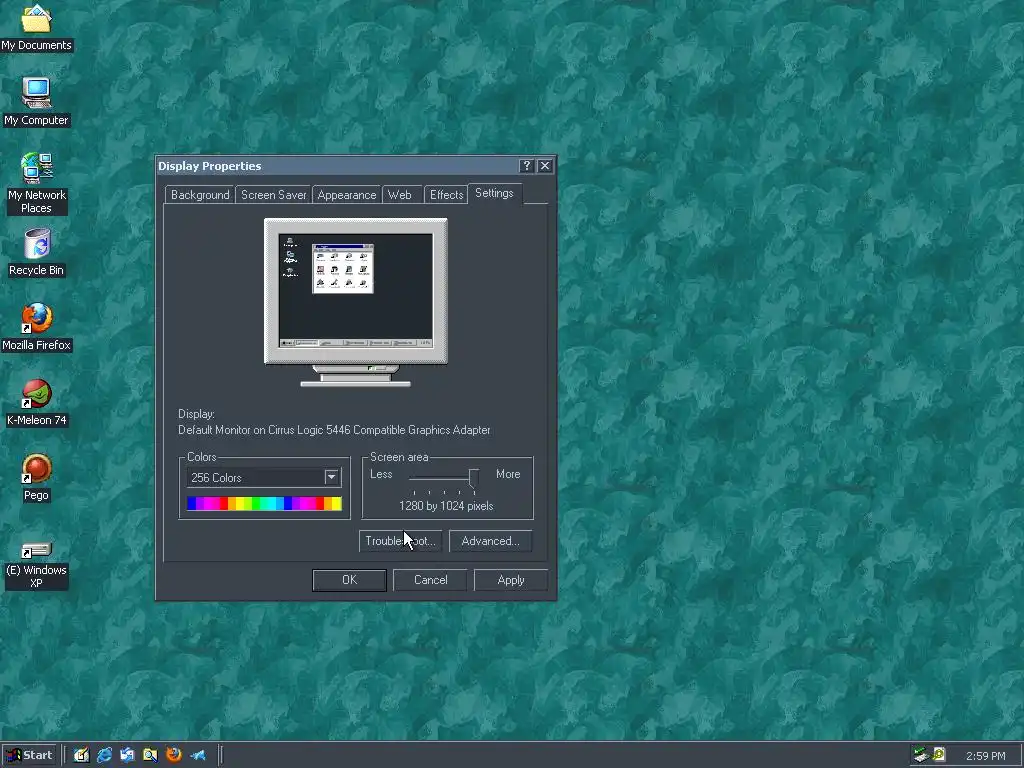Switch to the Effects tab
The width and height of the screenshot is (1024, 768).
(447, 195)
